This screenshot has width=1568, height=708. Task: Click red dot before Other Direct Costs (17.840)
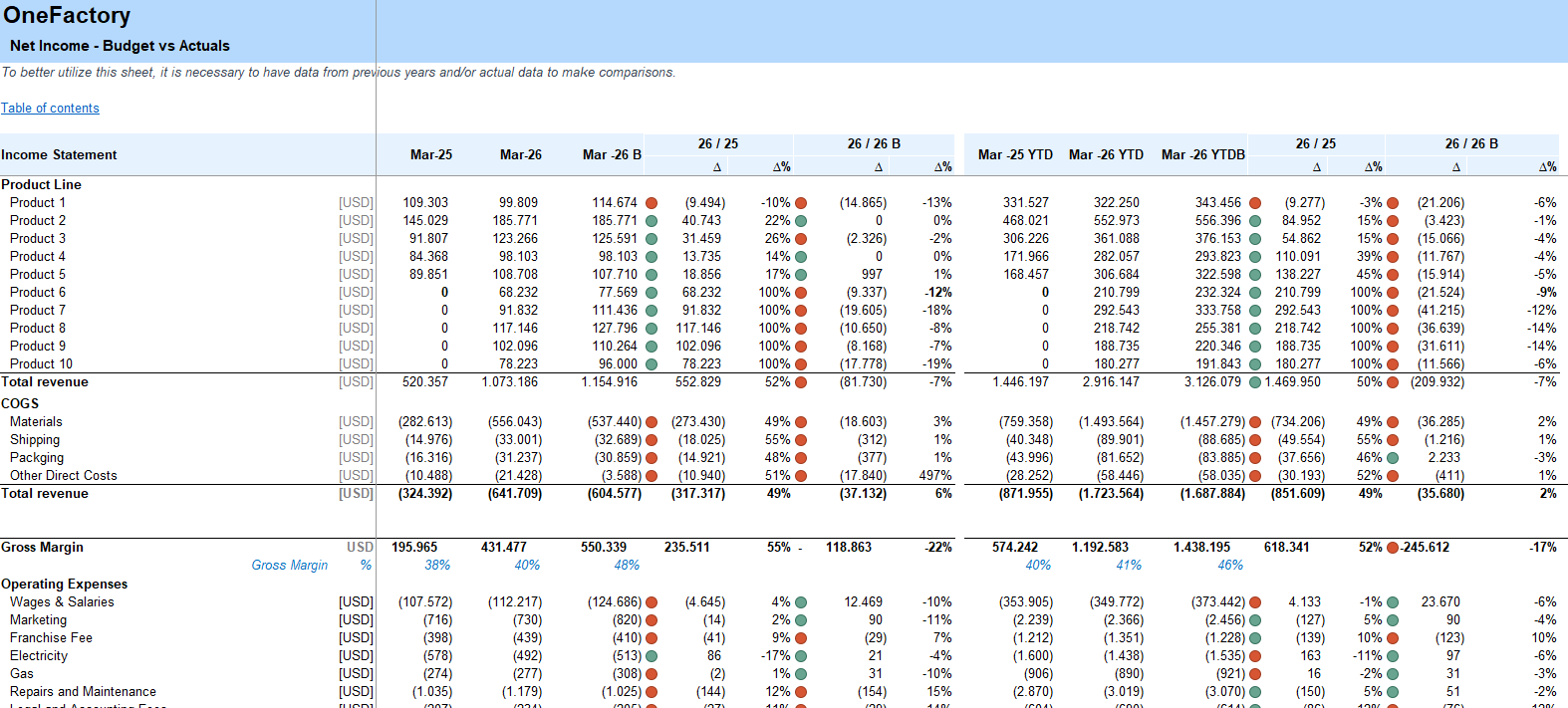[801, 476]
